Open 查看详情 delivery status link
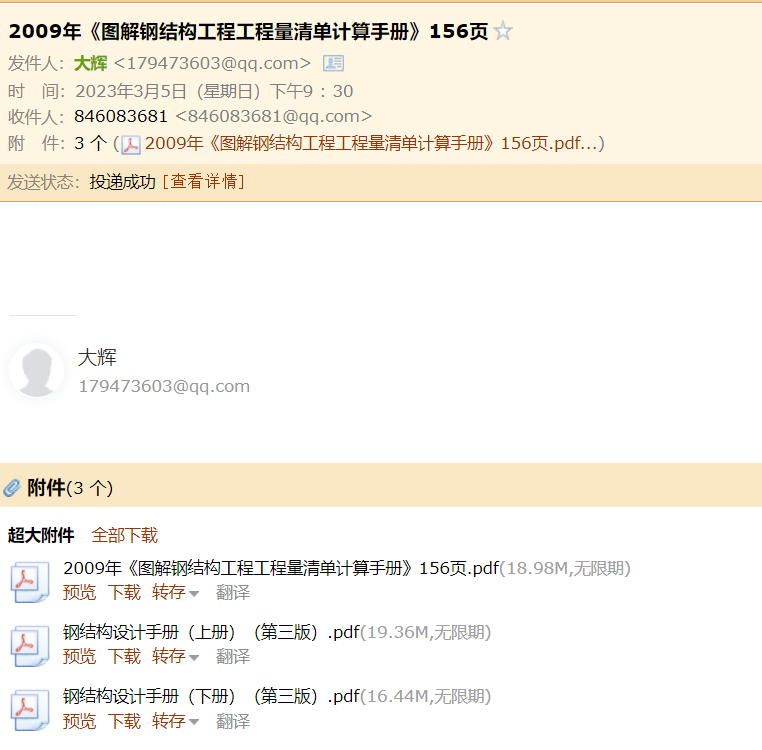762x750 pixels. click(203, 181)
